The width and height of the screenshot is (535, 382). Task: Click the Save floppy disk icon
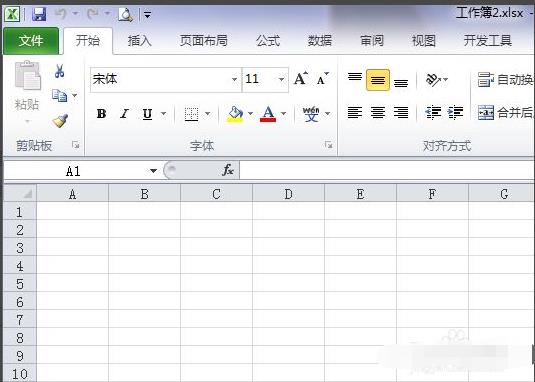pyautogui.click(x=39, y=14)
